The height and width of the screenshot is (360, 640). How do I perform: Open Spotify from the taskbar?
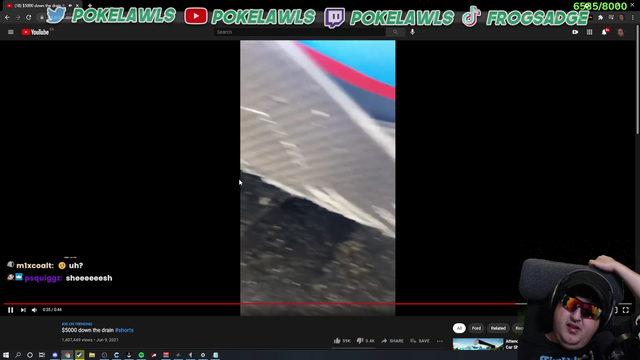click(x=141, y=355)
